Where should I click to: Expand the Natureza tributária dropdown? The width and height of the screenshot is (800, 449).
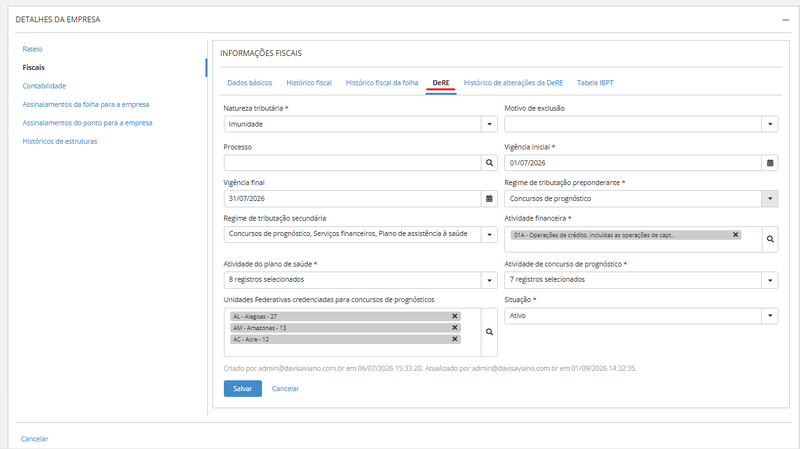coord(489,124)
